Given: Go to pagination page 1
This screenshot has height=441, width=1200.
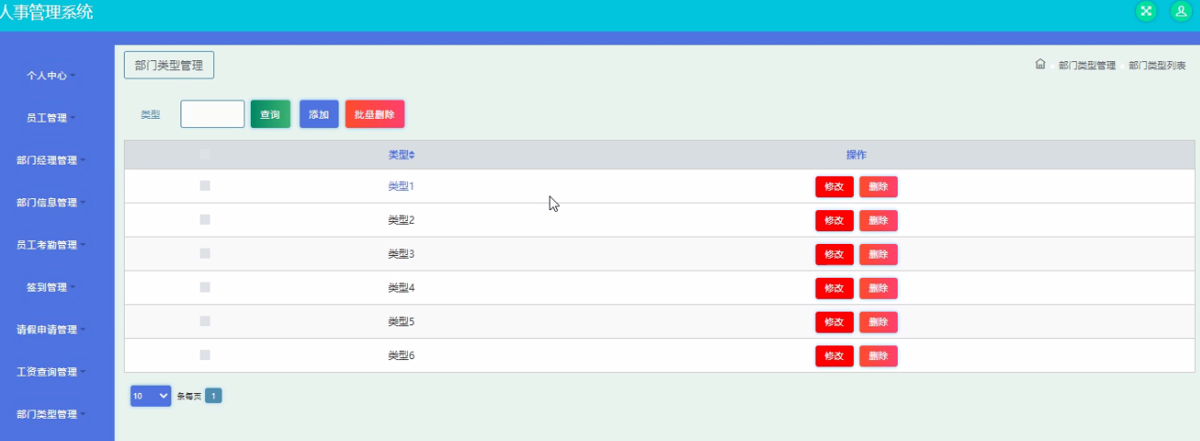Looking at the screenshot, I should click(214, 396).
